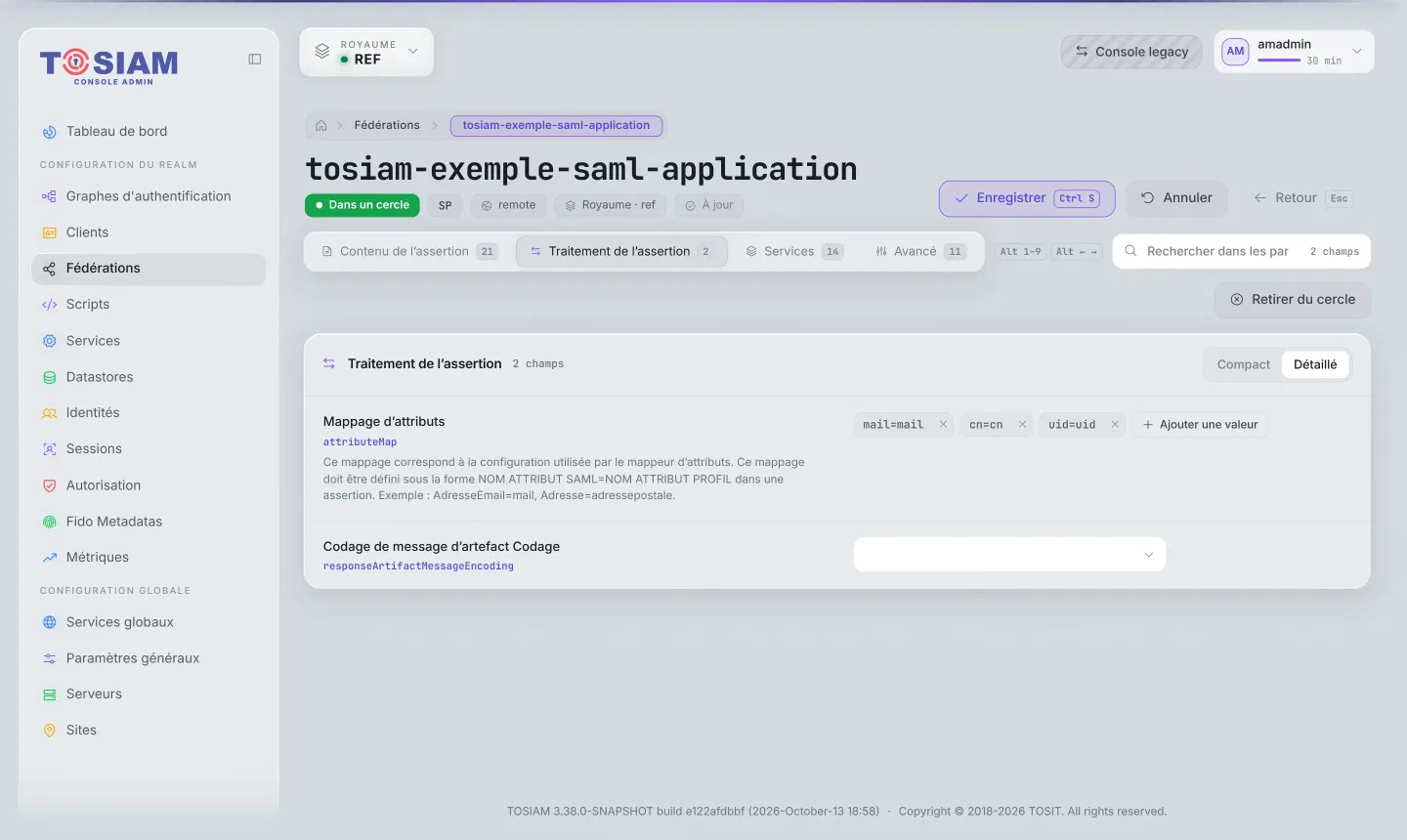Click the search magnifier icon
Image resolution: width=1407 pixels, height=840 pixels.
click(1130, 251)
